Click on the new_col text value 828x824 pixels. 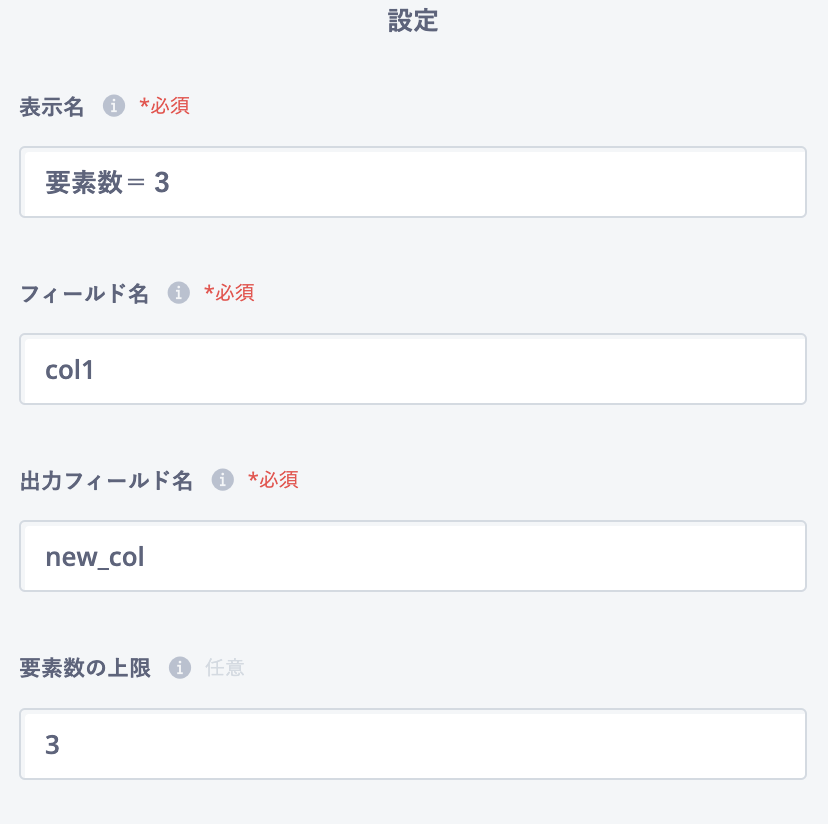pyautogui.click(x=95, y=557)
